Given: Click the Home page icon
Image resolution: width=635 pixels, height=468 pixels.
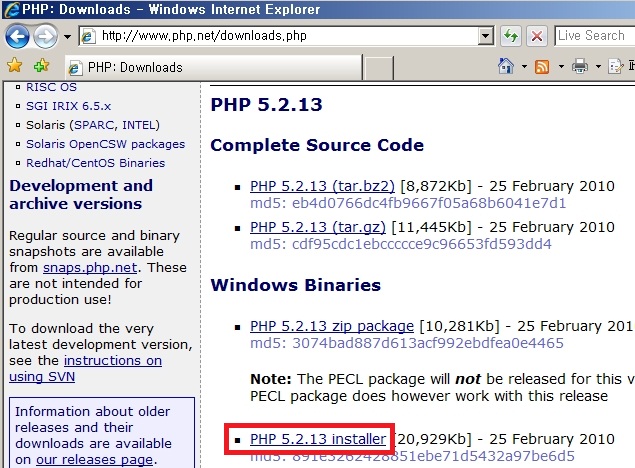Looking at the screenshot, I should tap(506, 66).
